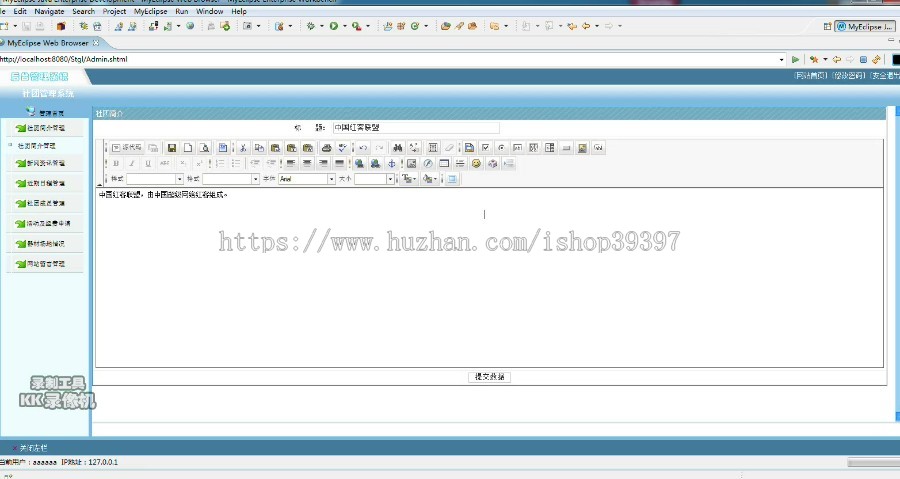Viewport: 900px width, 479px height.
Task: Toggle bulleted list in editor
Action: click(236, 163)
